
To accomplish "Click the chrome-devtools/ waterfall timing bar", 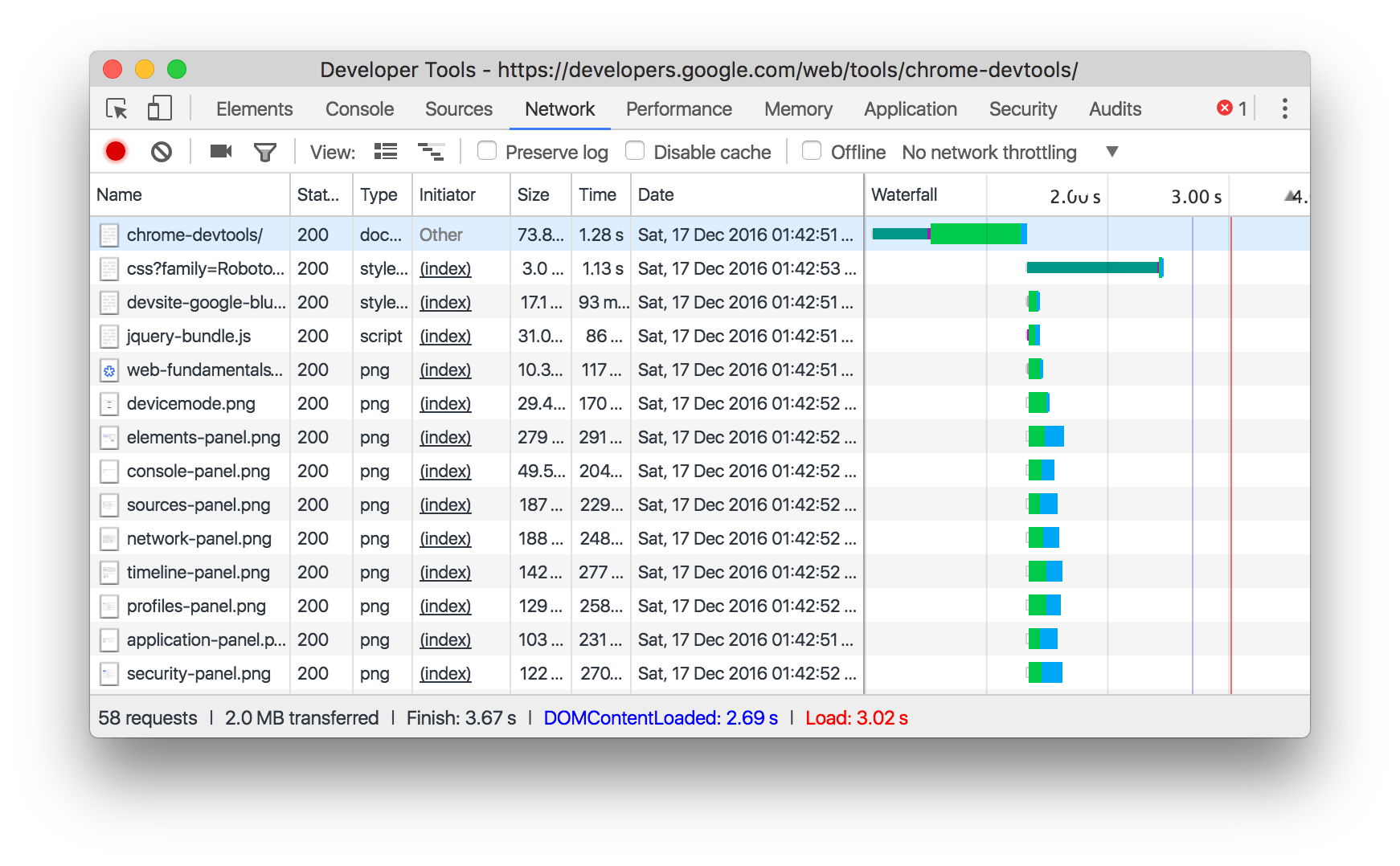I will coord(948,235).
